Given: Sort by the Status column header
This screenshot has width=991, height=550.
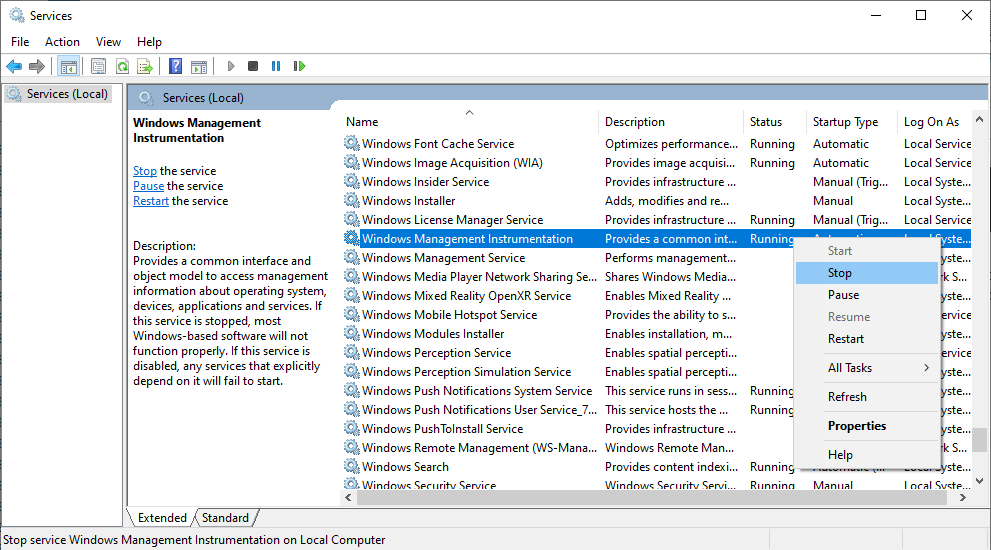Looking at the screenshot, I should [775, 122].
